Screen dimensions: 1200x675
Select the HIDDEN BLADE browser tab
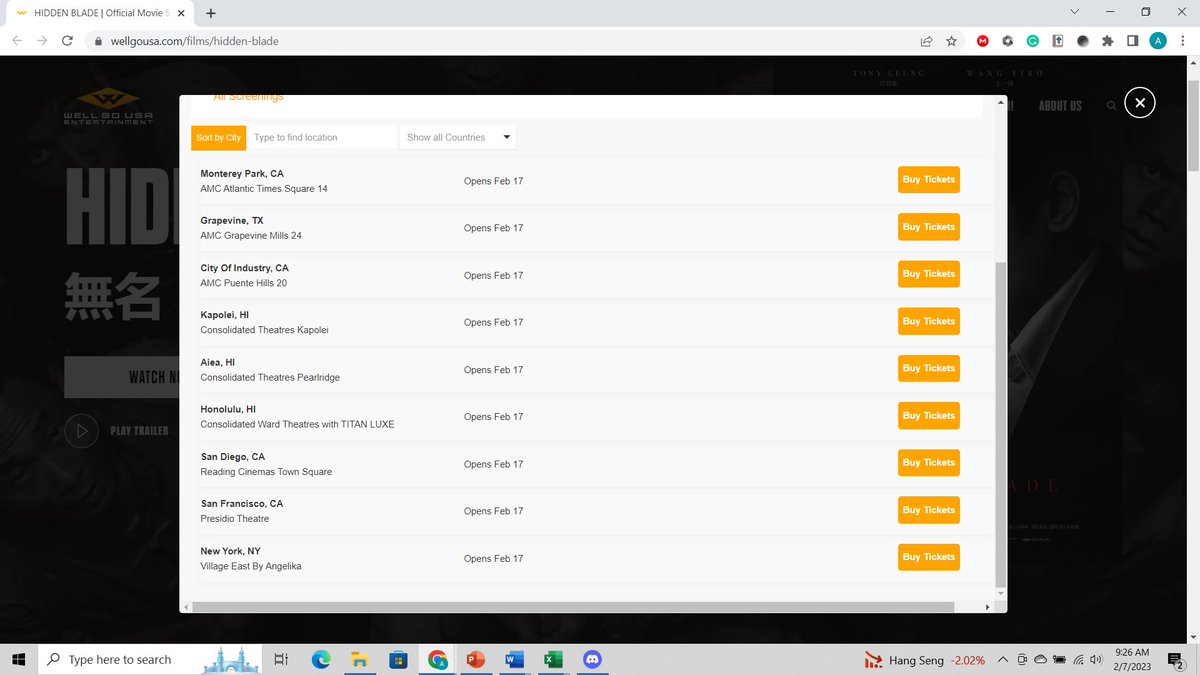point(98,14)
